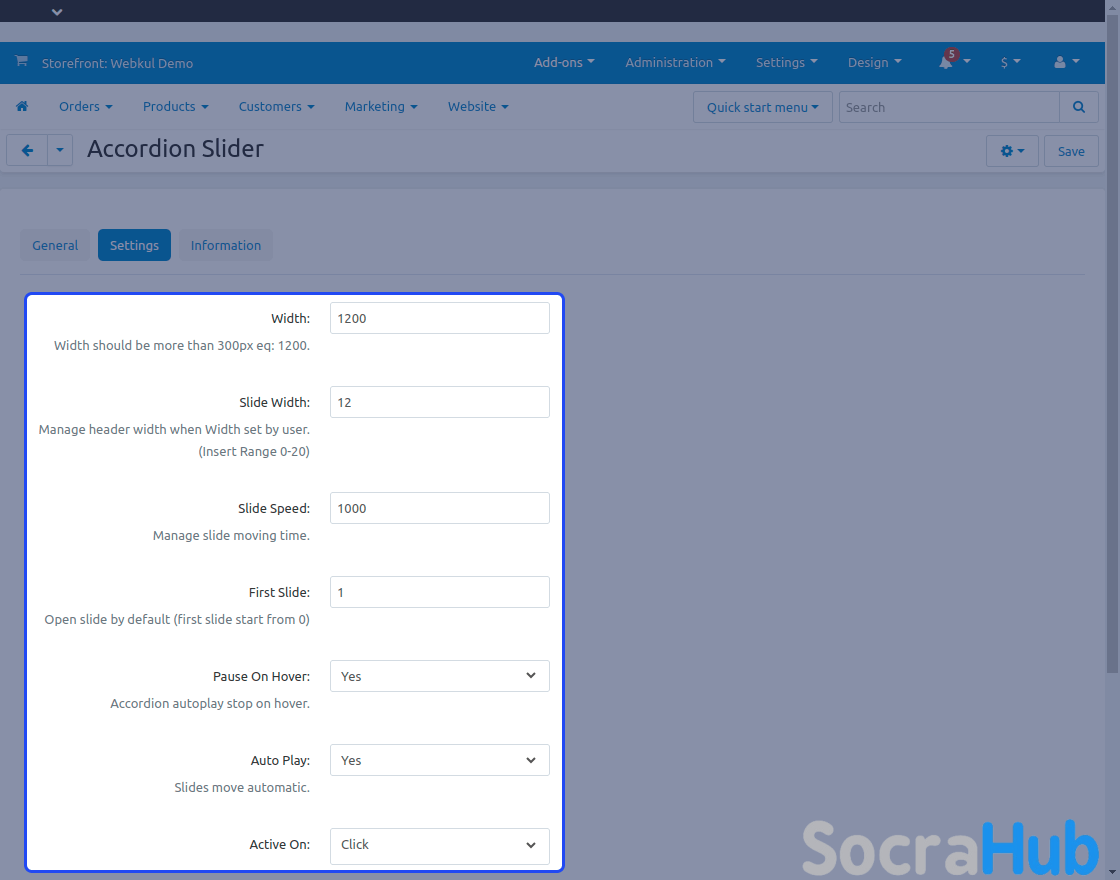Open the Marketing menu

380,107
